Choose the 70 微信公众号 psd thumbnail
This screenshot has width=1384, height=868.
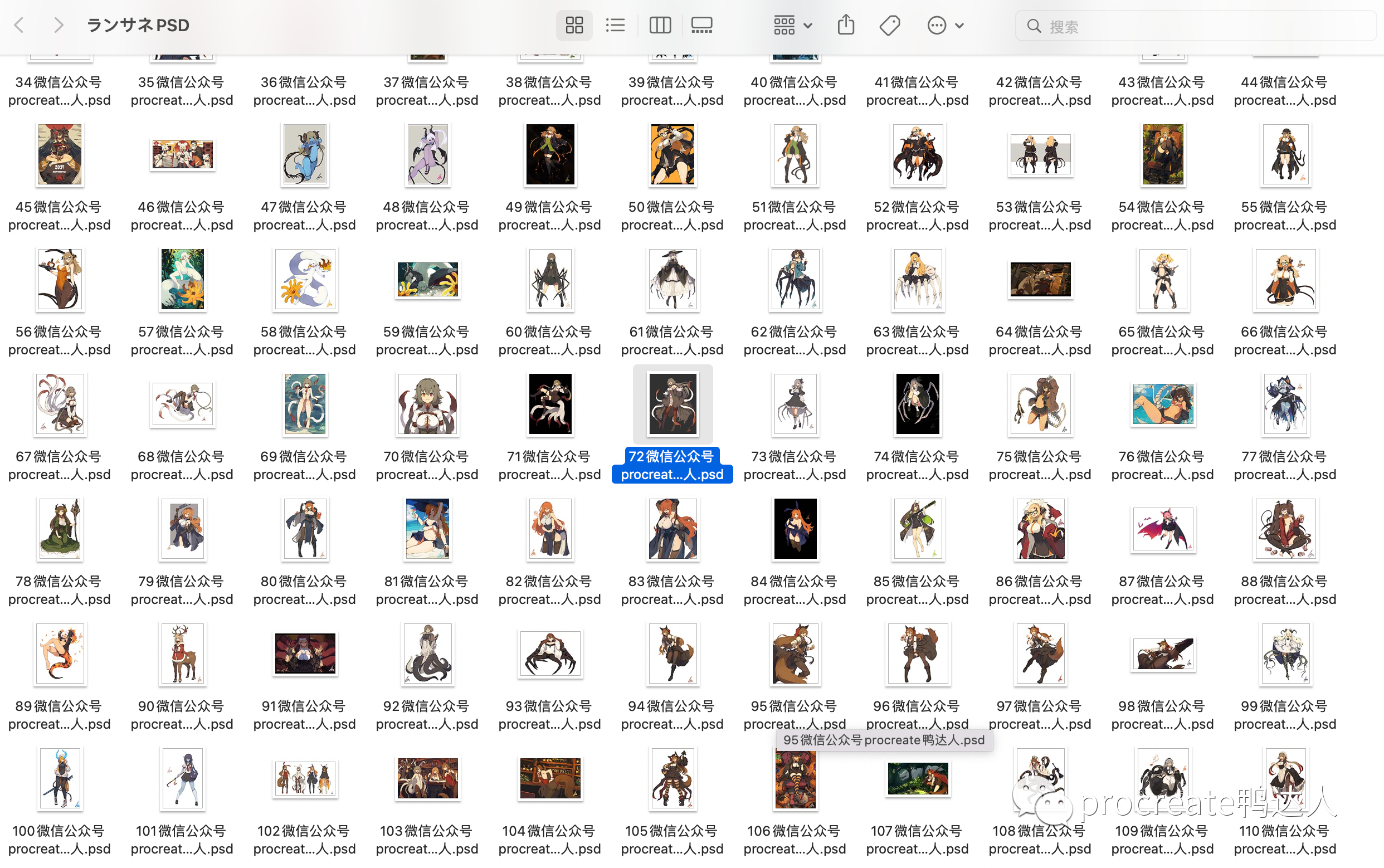click(428, 404)
